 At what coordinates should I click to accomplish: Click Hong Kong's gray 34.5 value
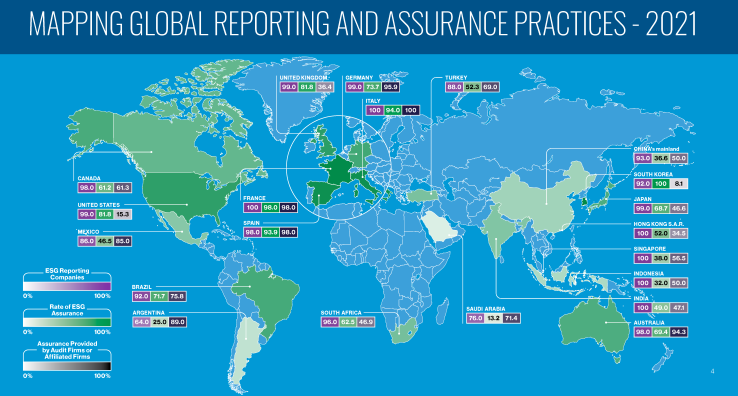(x=679, y=233)
